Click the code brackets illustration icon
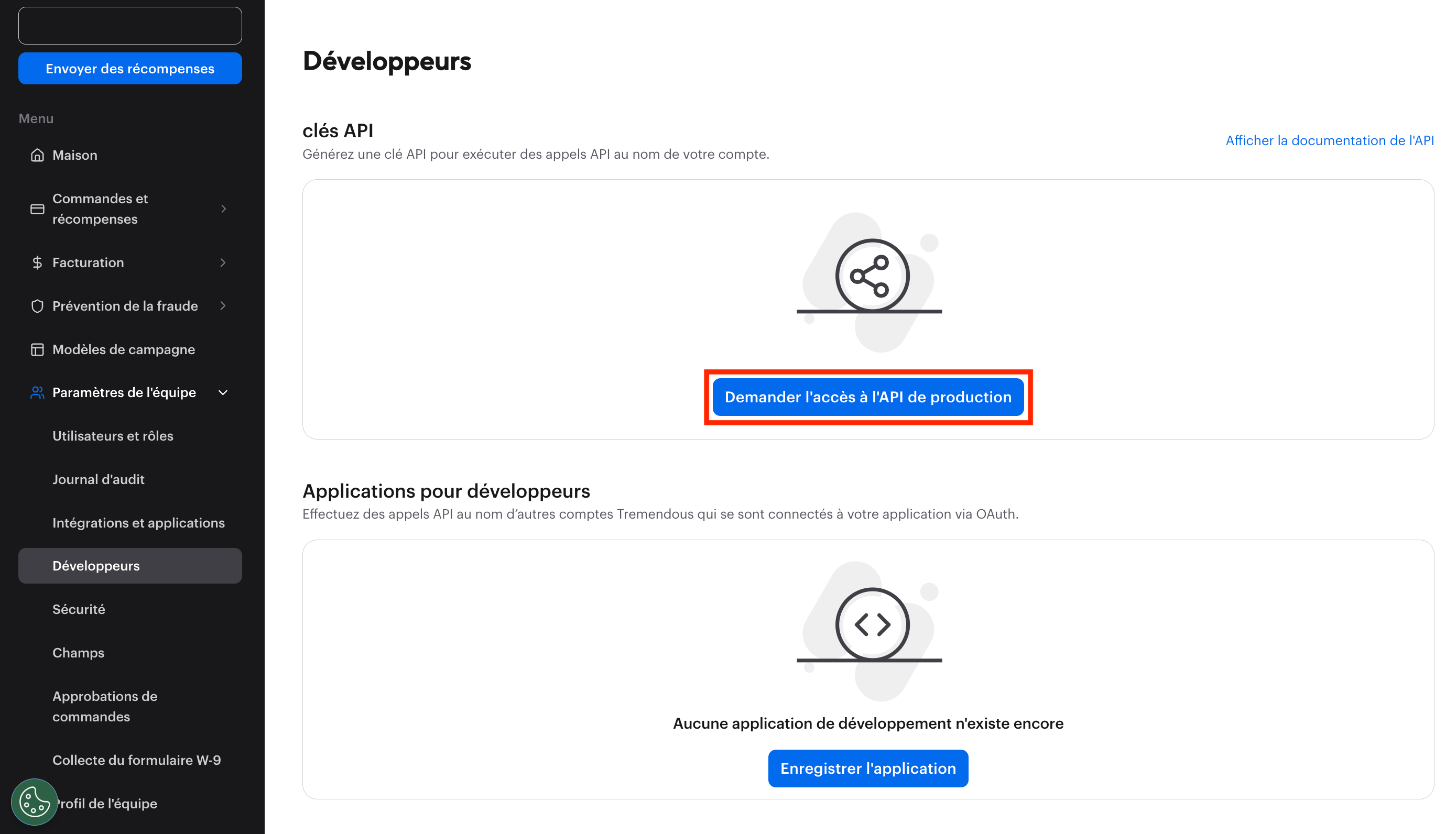Image resolution: width=1456 pixels, height=834 pixels. click(x=871, y=624)
